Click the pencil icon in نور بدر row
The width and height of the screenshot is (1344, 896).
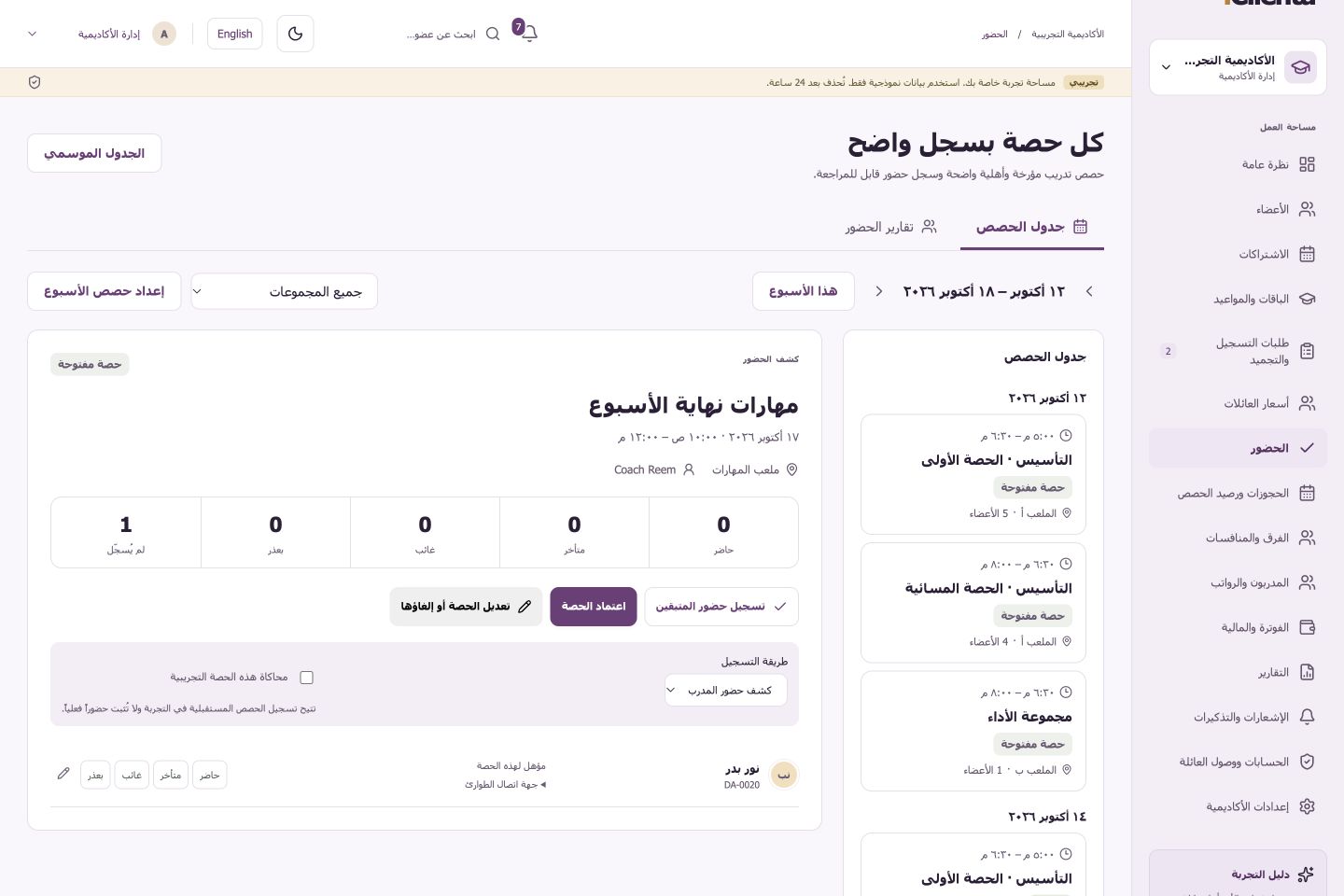(63, 774)
